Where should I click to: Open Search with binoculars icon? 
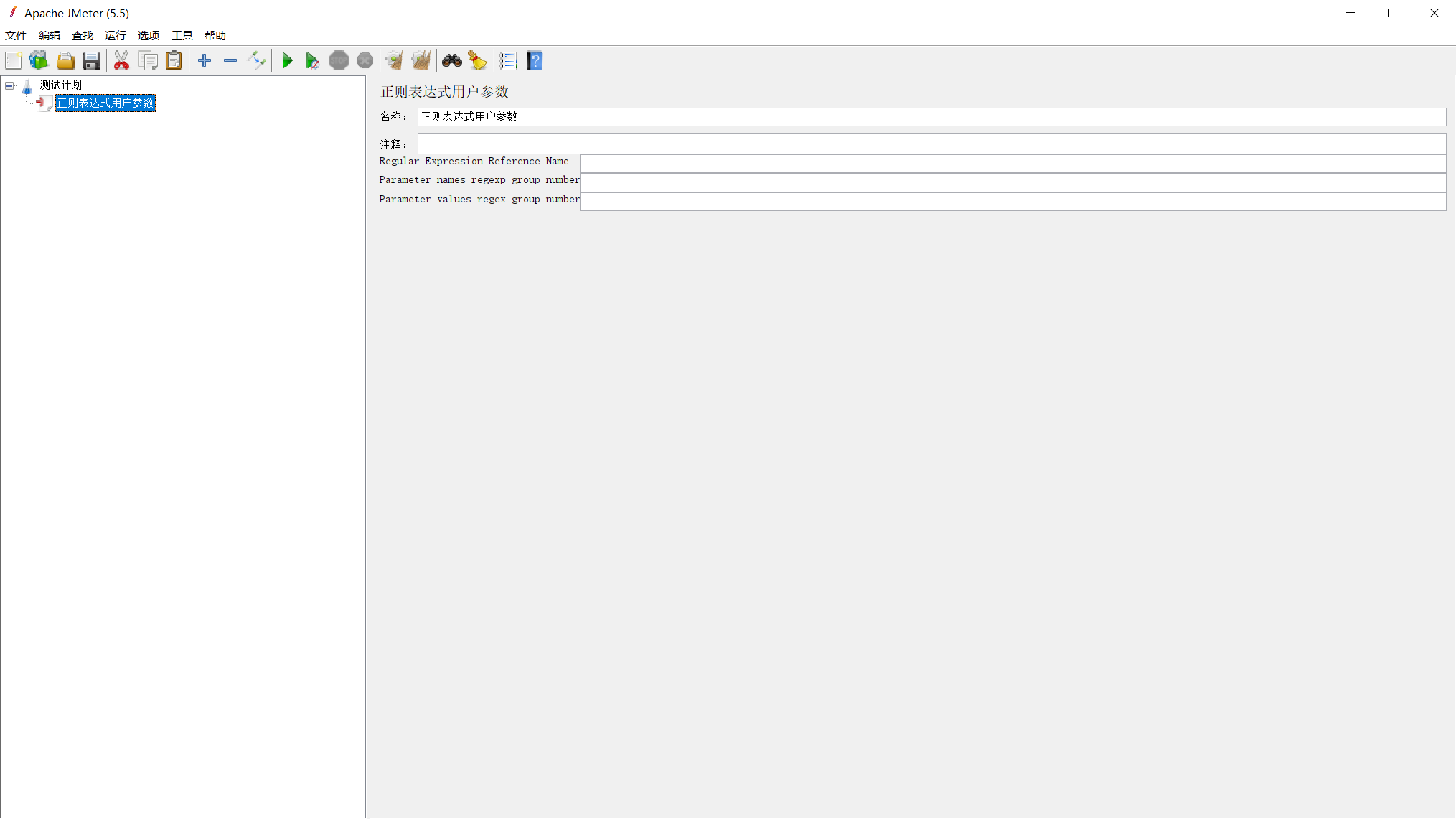click(x=452, y=61)
